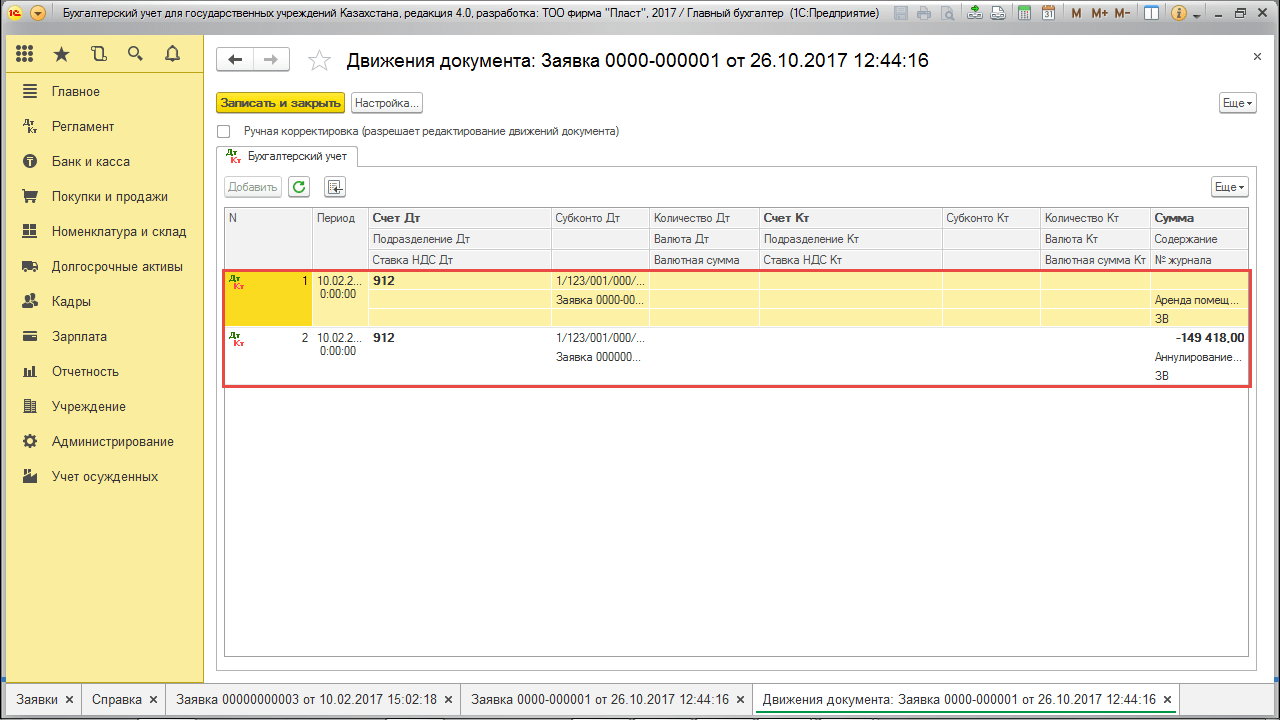Click the green refresh icon

pos(299,187)
